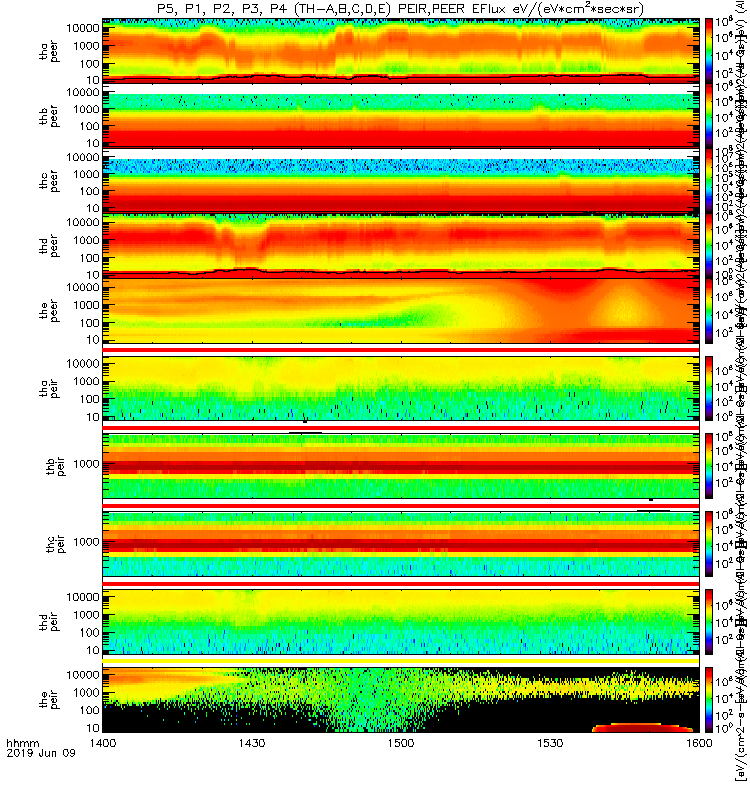750x800 pixels.
Task: Select the 'tha peer' panel label
Action: pyautogui.click(x=49, y=52)
